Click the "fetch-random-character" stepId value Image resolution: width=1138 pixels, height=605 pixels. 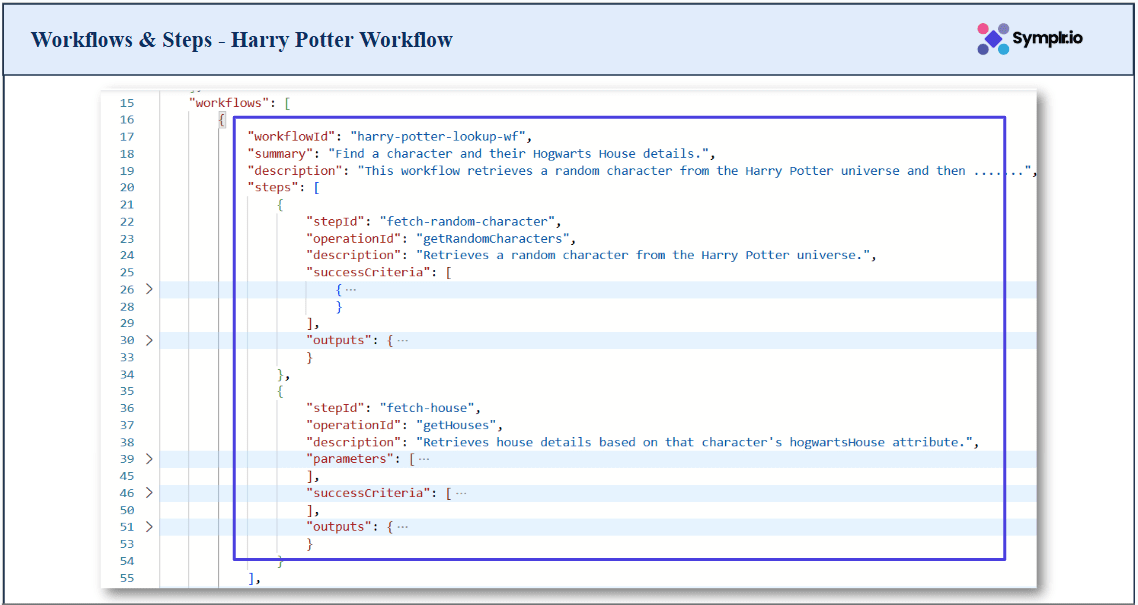pyautogui.click(x=468, y=221)
